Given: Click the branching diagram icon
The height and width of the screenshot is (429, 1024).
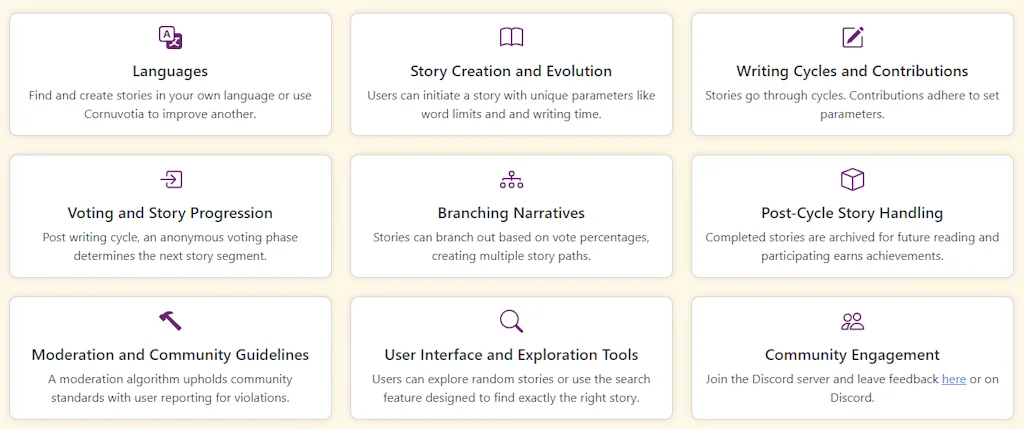Looking at the screenshot, I should click(511, 180).
